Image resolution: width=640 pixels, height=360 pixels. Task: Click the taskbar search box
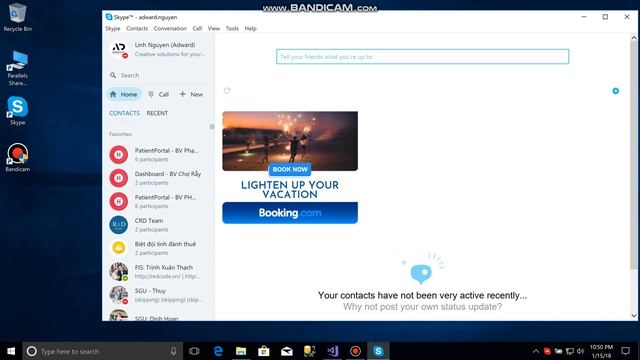(x=102, y=351)
